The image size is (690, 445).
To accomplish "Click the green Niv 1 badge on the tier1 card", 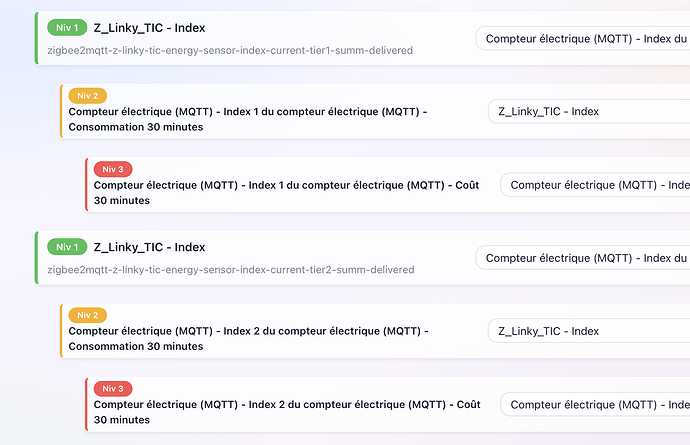I will click(x=67, y=28).
